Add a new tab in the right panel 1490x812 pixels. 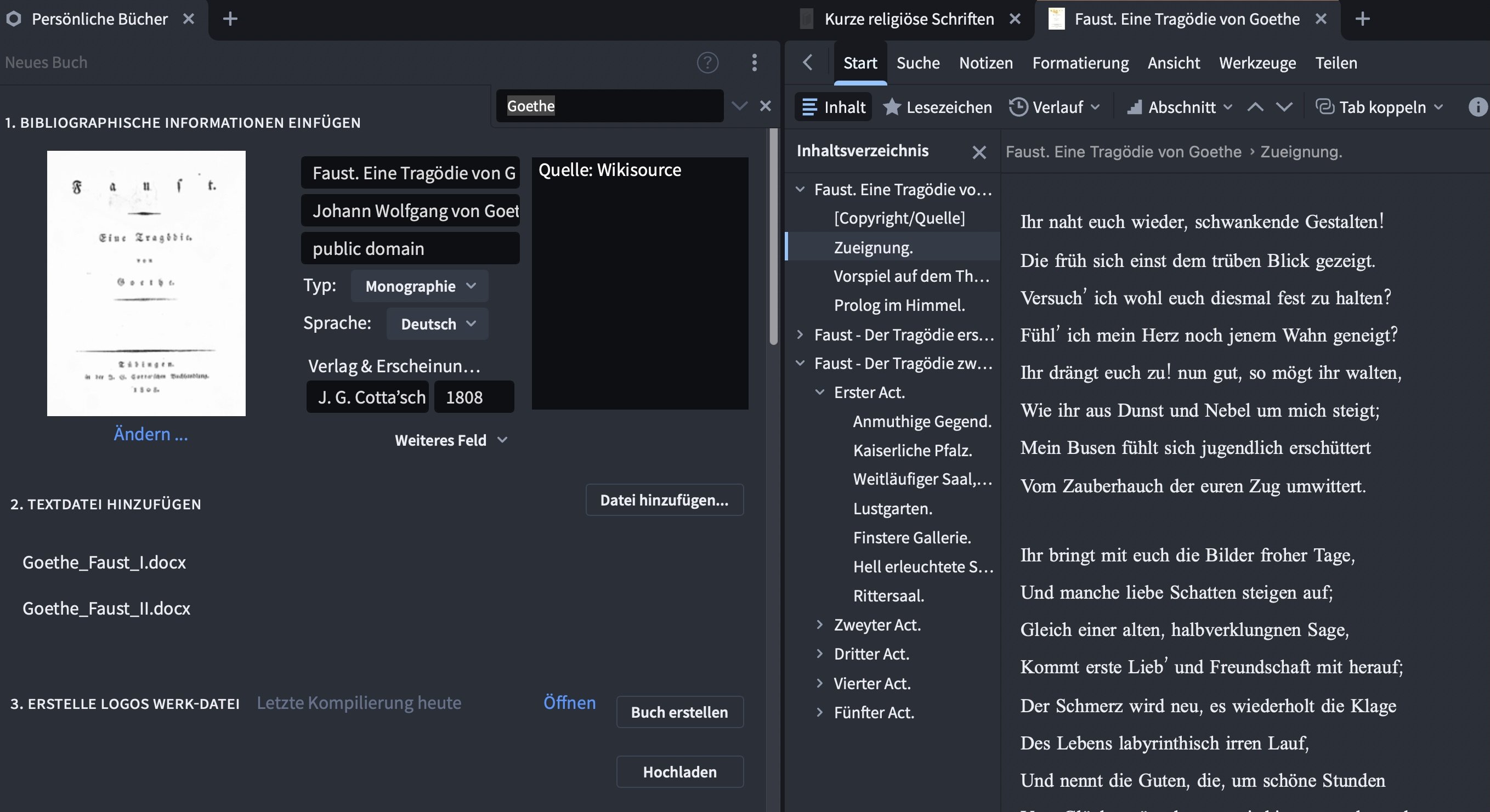1363,19
